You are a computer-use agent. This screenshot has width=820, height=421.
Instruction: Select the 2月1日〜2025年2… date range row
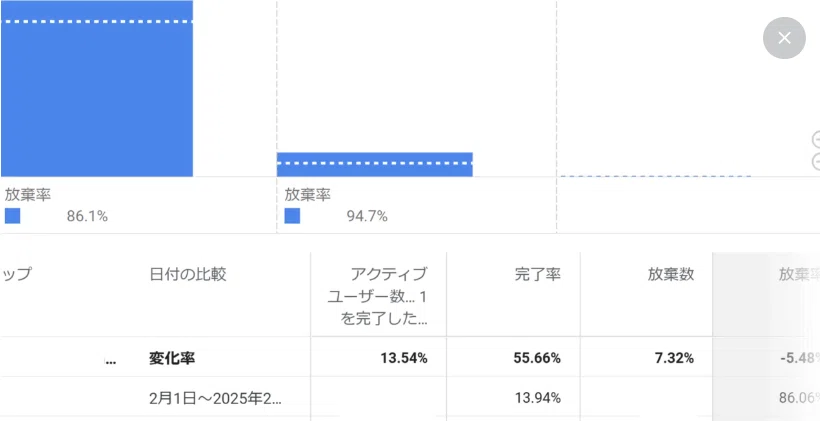tap(215, 399)
